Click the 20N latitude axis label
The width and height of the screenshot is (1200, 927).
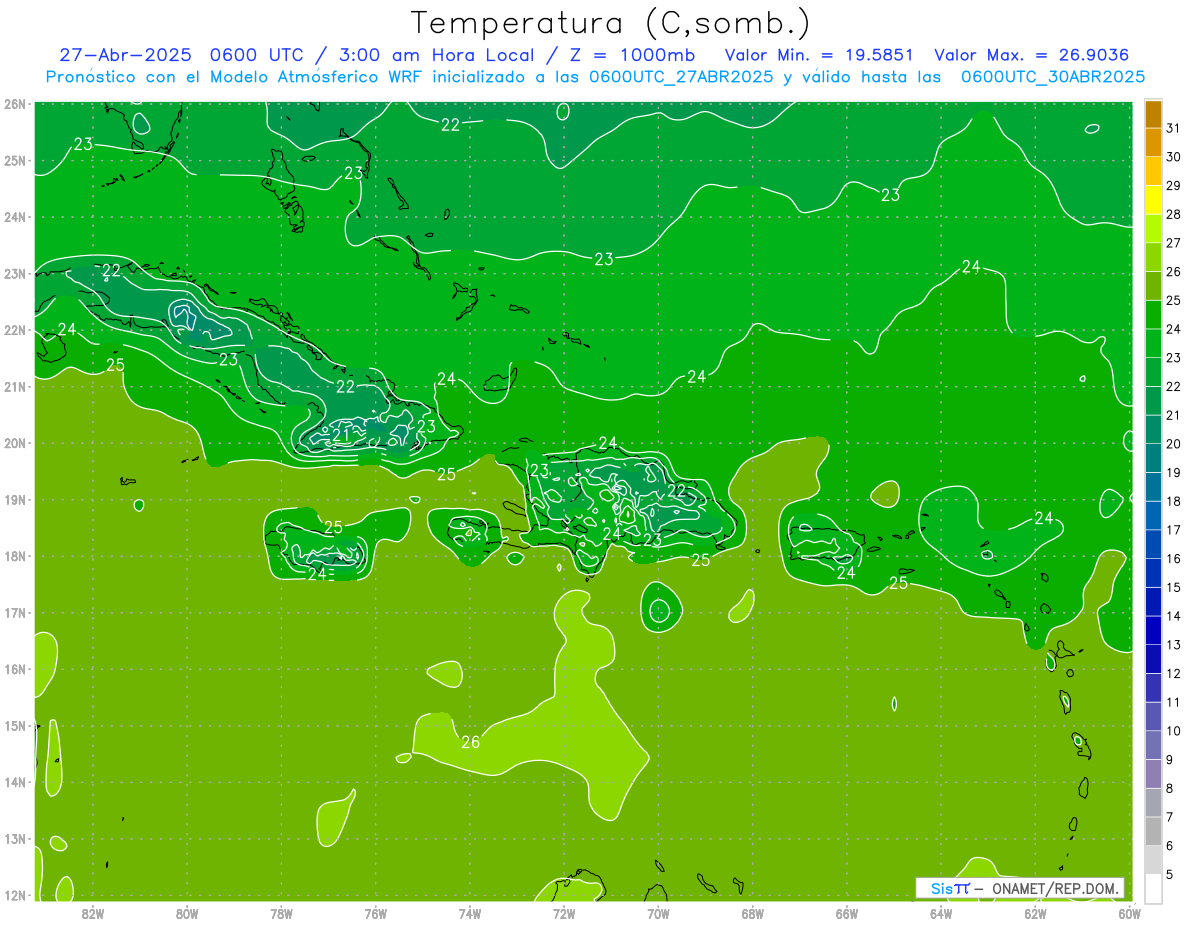[15, 443]
